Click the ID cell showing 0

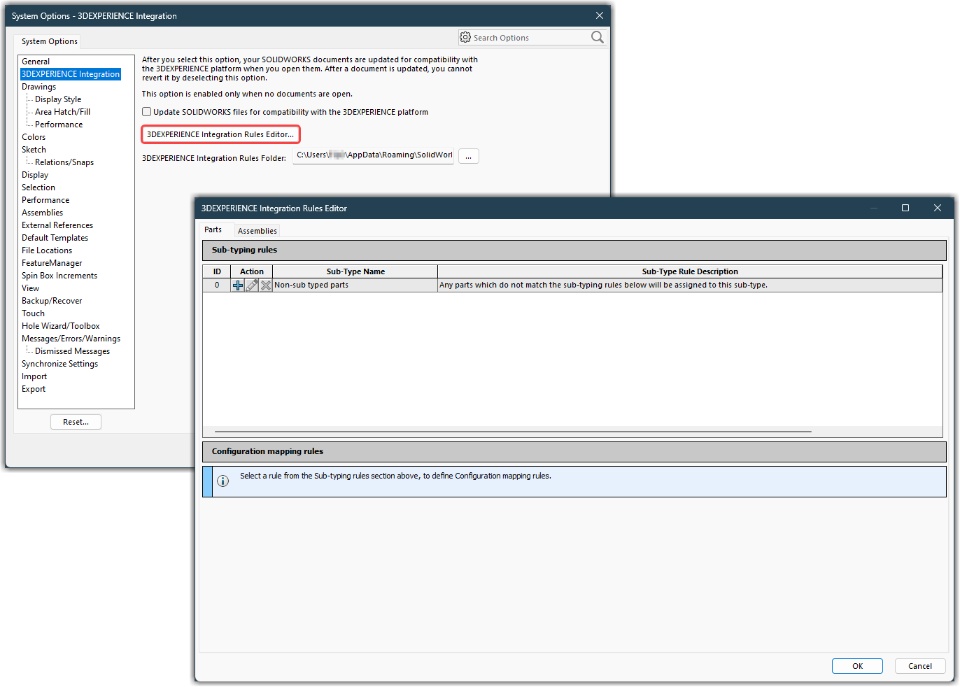tap(217, 285)
